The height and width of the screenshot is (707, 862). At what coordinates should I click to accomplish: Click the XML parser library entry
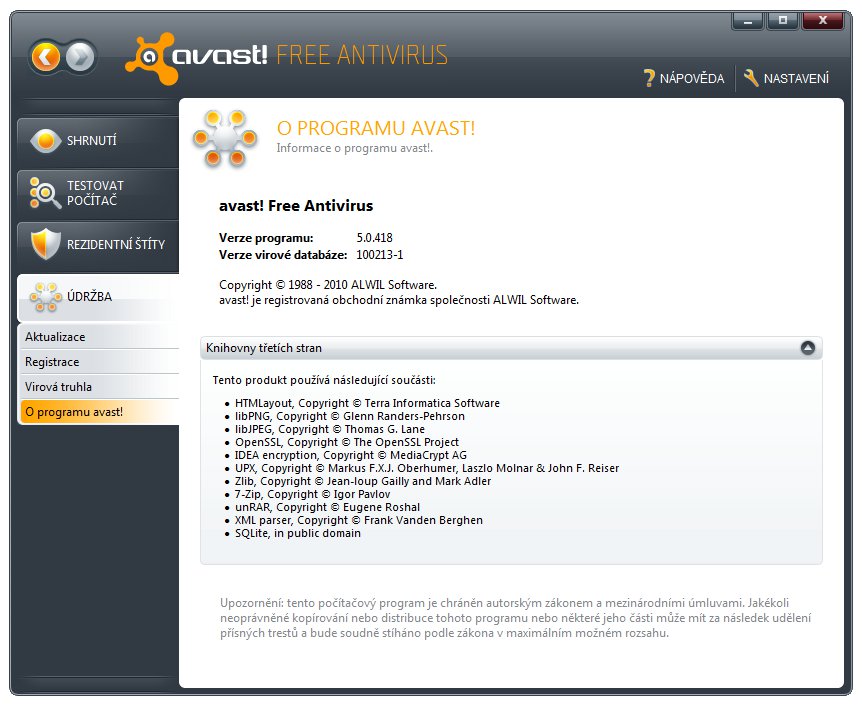(359, 520)
